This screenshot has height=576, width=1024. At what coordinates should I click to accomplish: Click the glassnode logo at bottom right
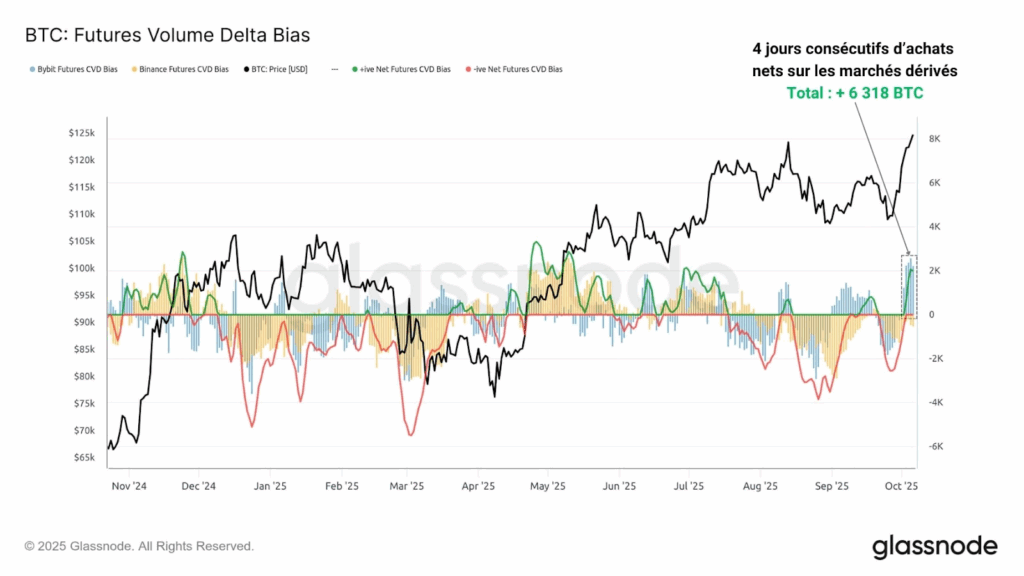pyautogui.click(x=934, y=546)
